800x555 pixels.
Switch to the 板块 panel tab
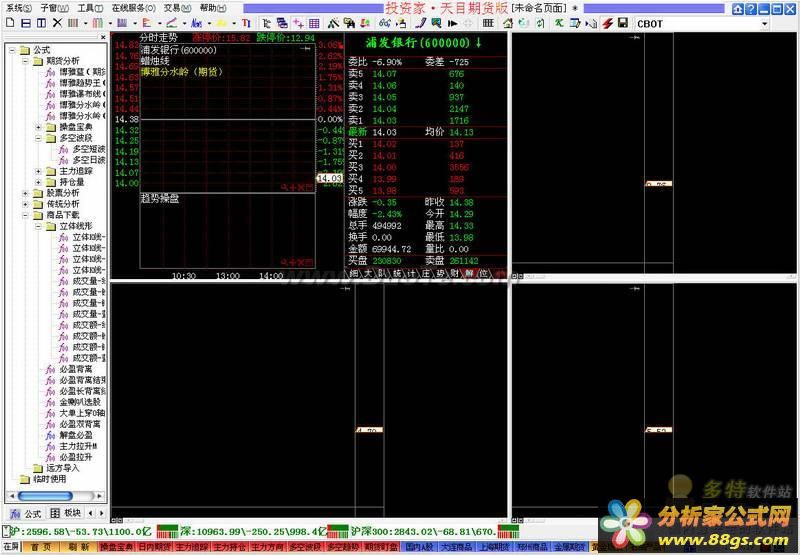point(66,513)
